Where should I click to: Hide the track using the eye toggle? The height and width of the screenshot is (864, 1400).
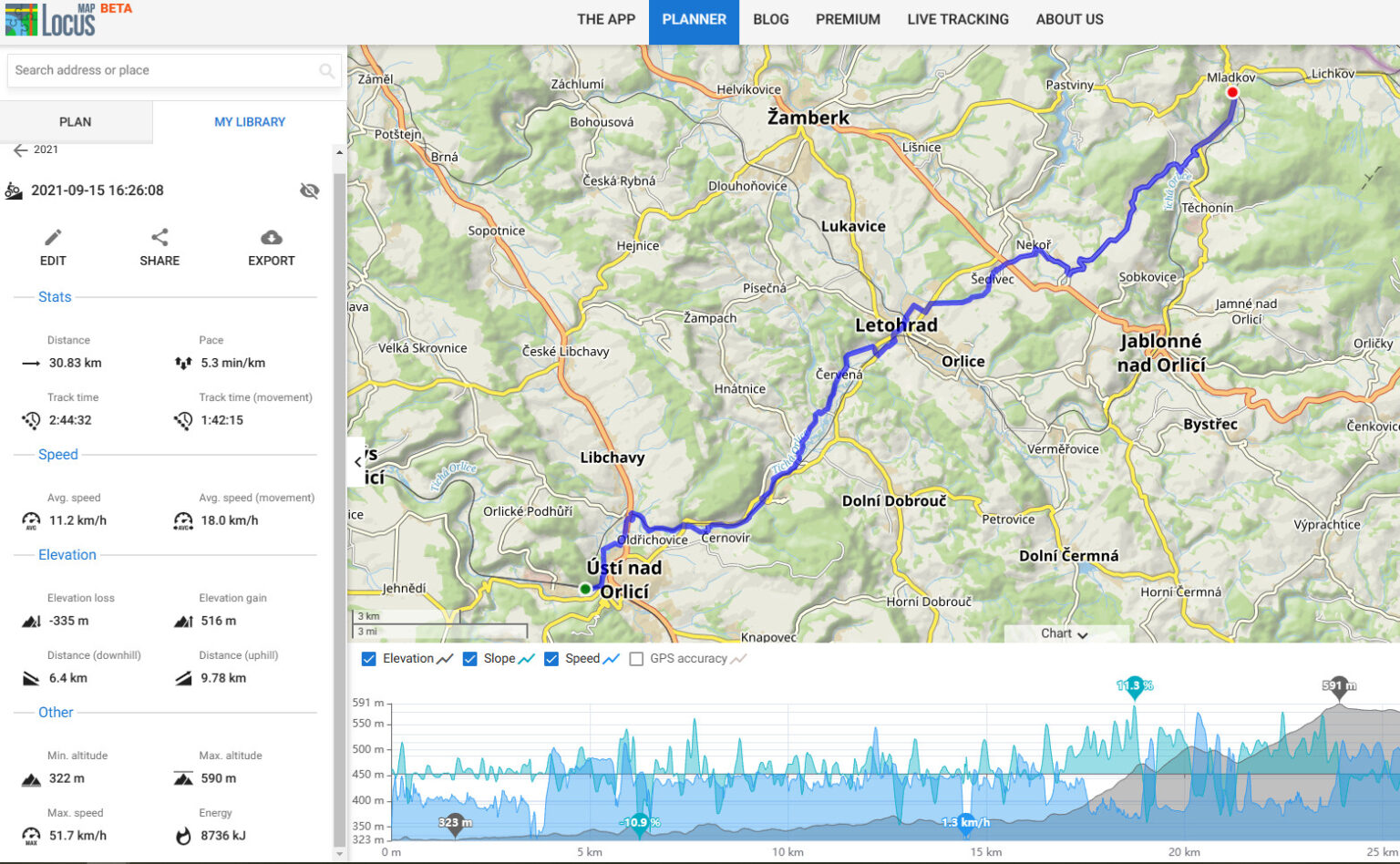point(310,190)
